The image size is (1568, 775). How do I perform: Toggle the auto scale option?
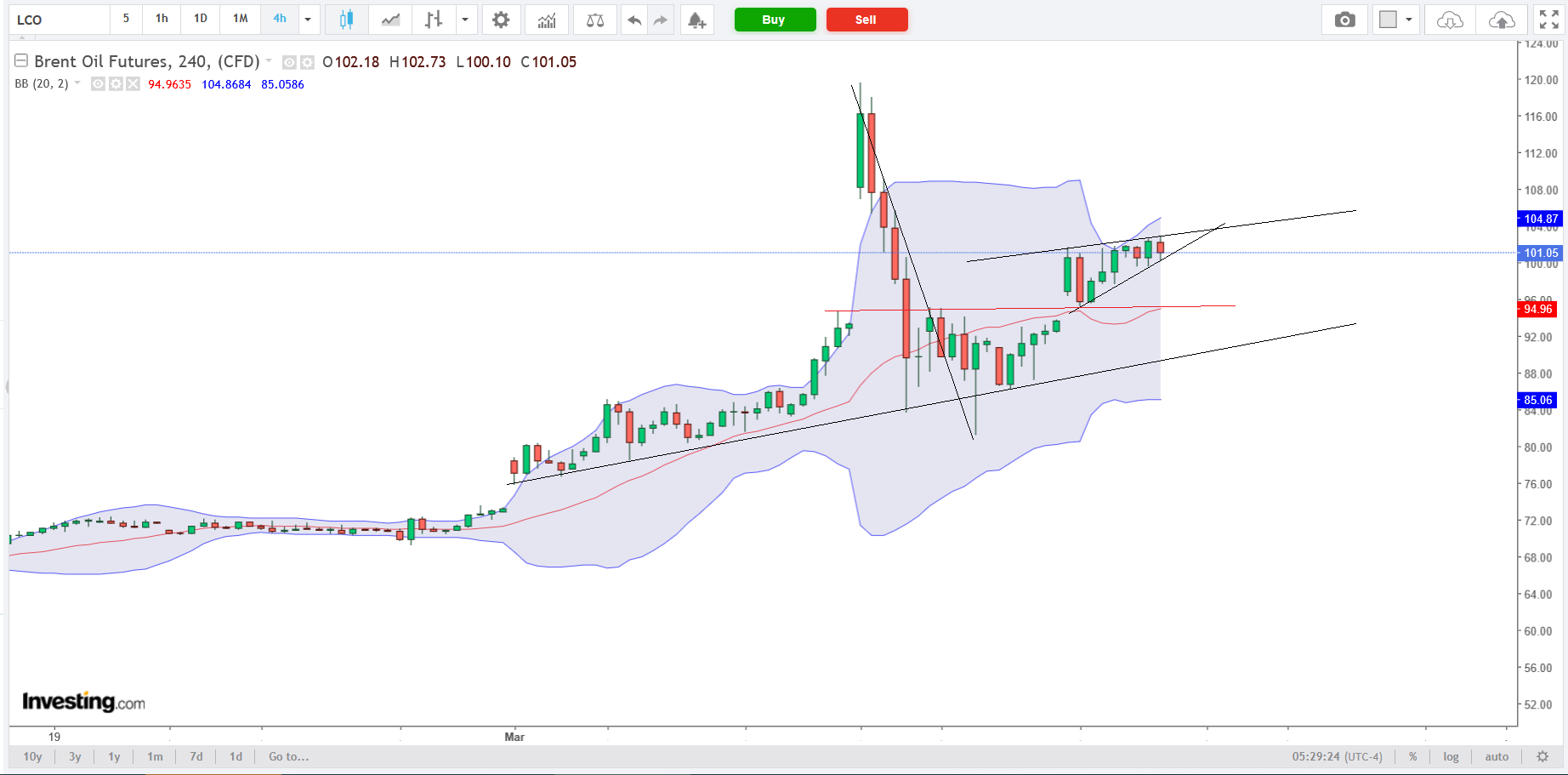click(x=1497, y=756)
